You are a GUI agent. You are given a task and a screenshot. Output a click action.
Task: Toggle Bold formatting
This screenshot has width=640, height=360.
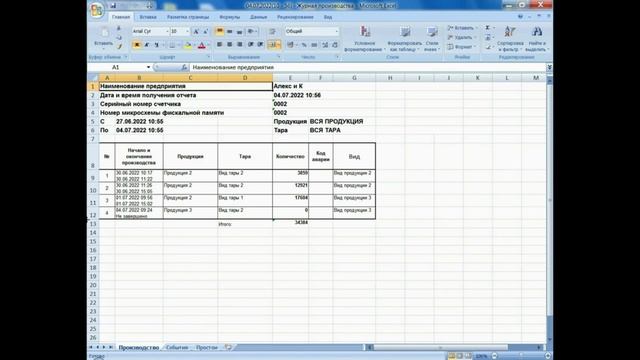coord(137,45)
